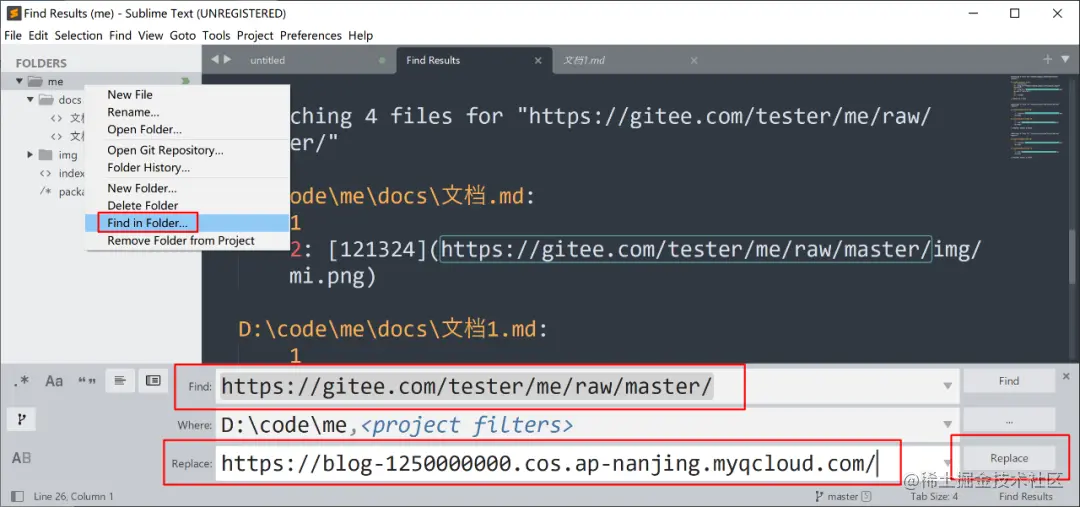Click the Sublime Text logo in title bar

point(13,13)
